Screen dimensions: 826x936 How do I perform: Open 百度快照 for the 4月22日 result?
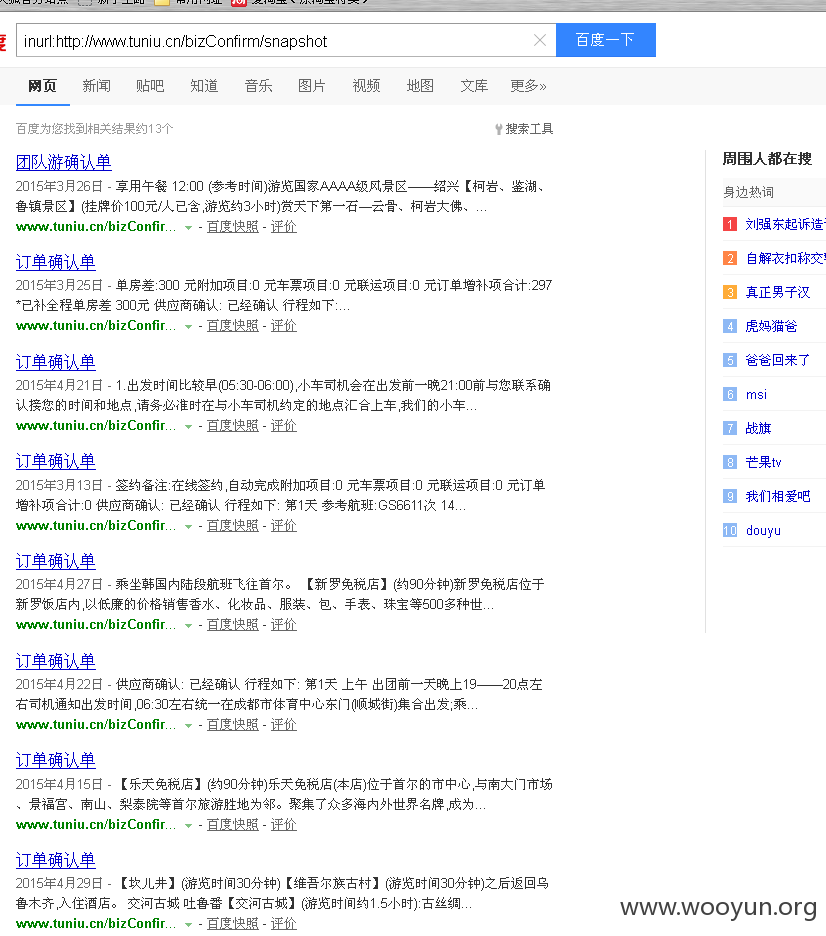point(233,725)
